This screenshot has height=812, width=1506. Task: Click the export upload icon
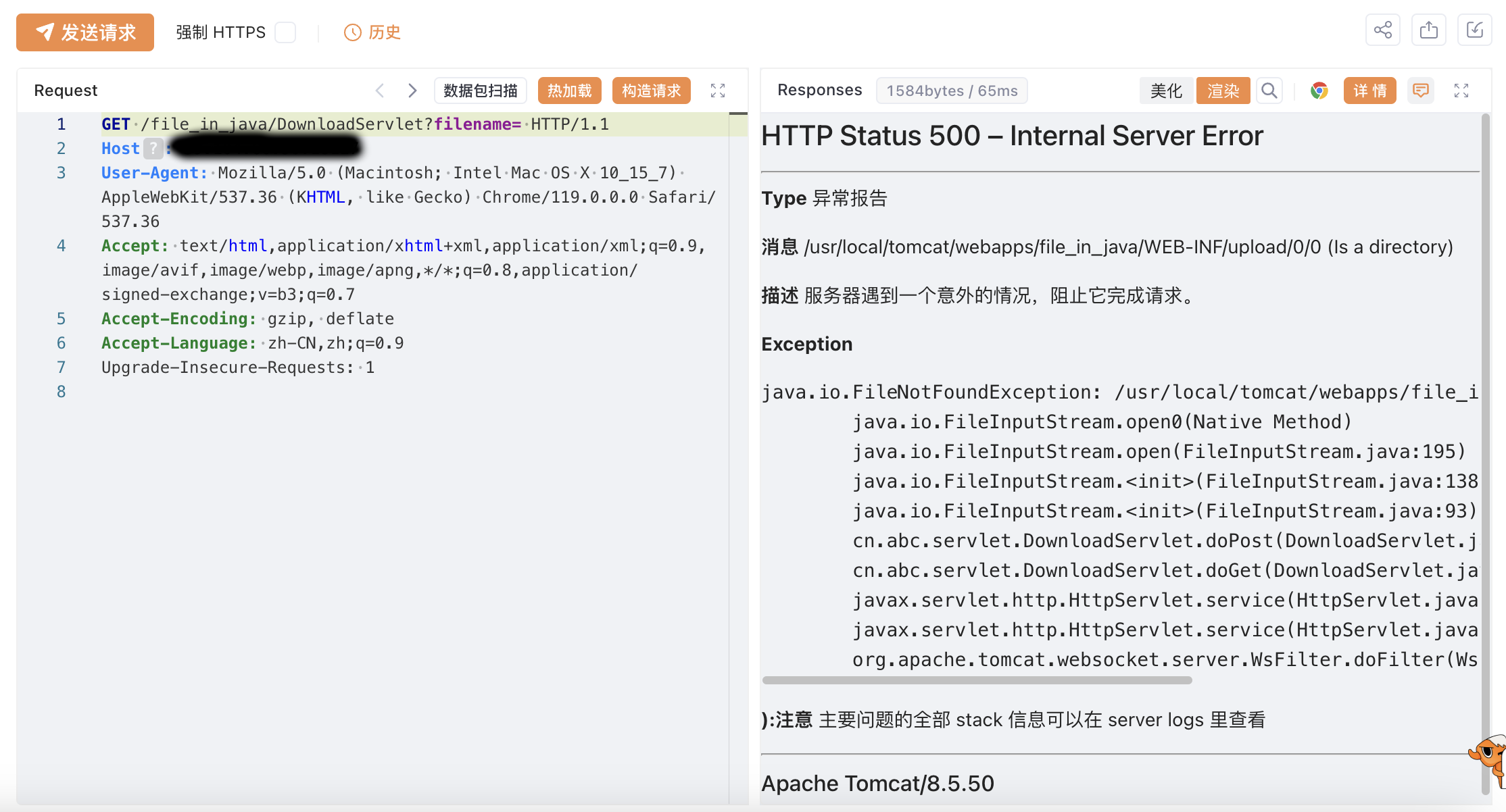[x=1428, y=30]
